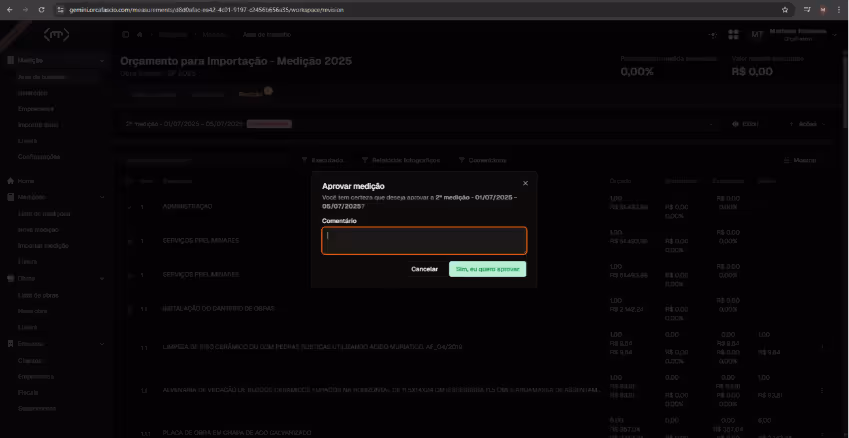Open Área de trabalho in the breadcrumb

click(267, 35)
